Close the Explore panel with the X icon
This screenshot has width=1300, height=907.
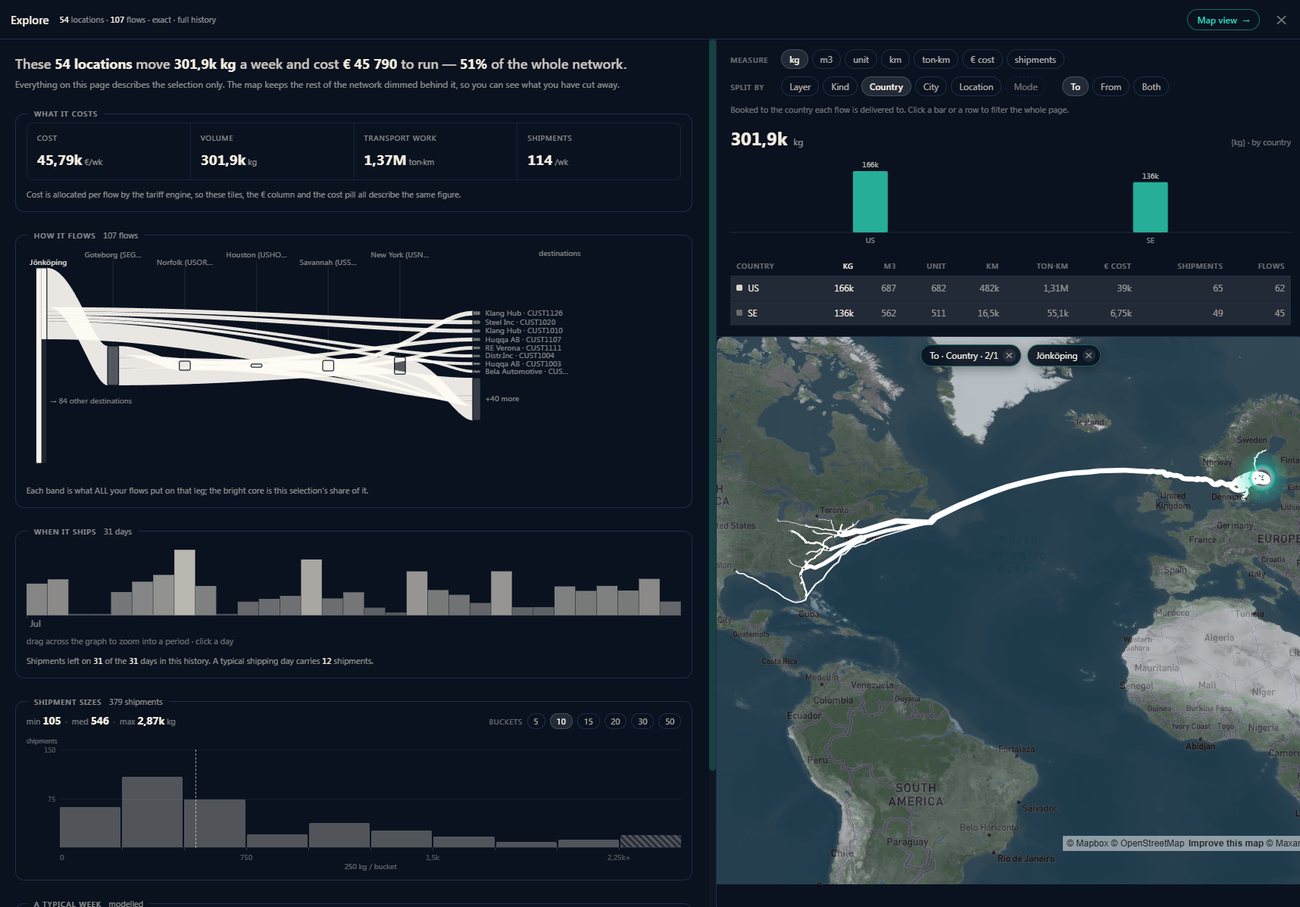pos(1281,20)
